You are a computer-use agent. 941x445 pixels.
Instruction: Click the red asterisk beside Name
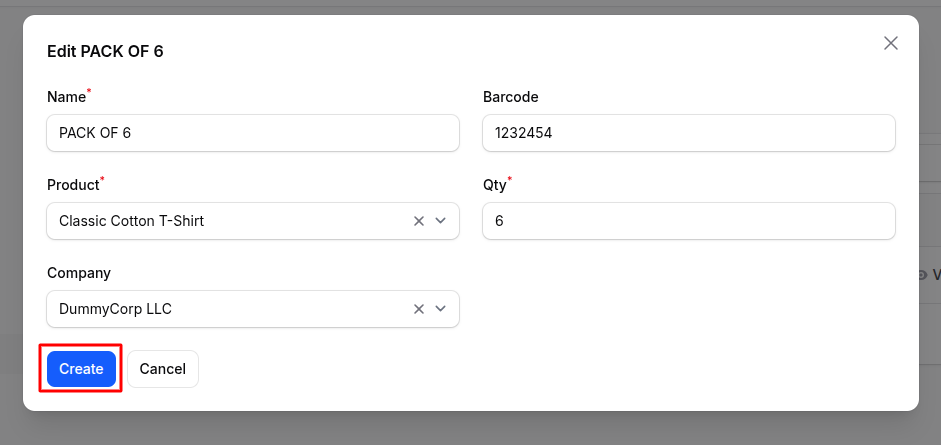(89, 92)
